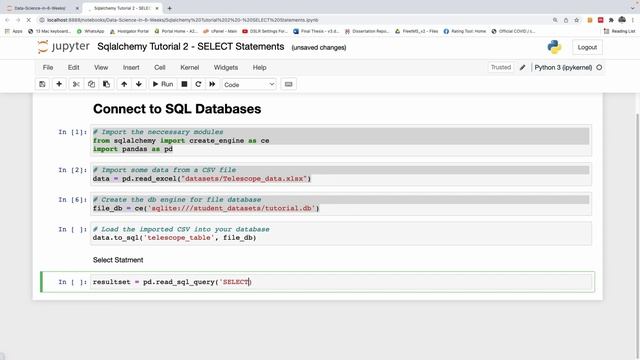The image size is (640, 360).
Task: Open the Insert menu
Action: pos(131,67)
